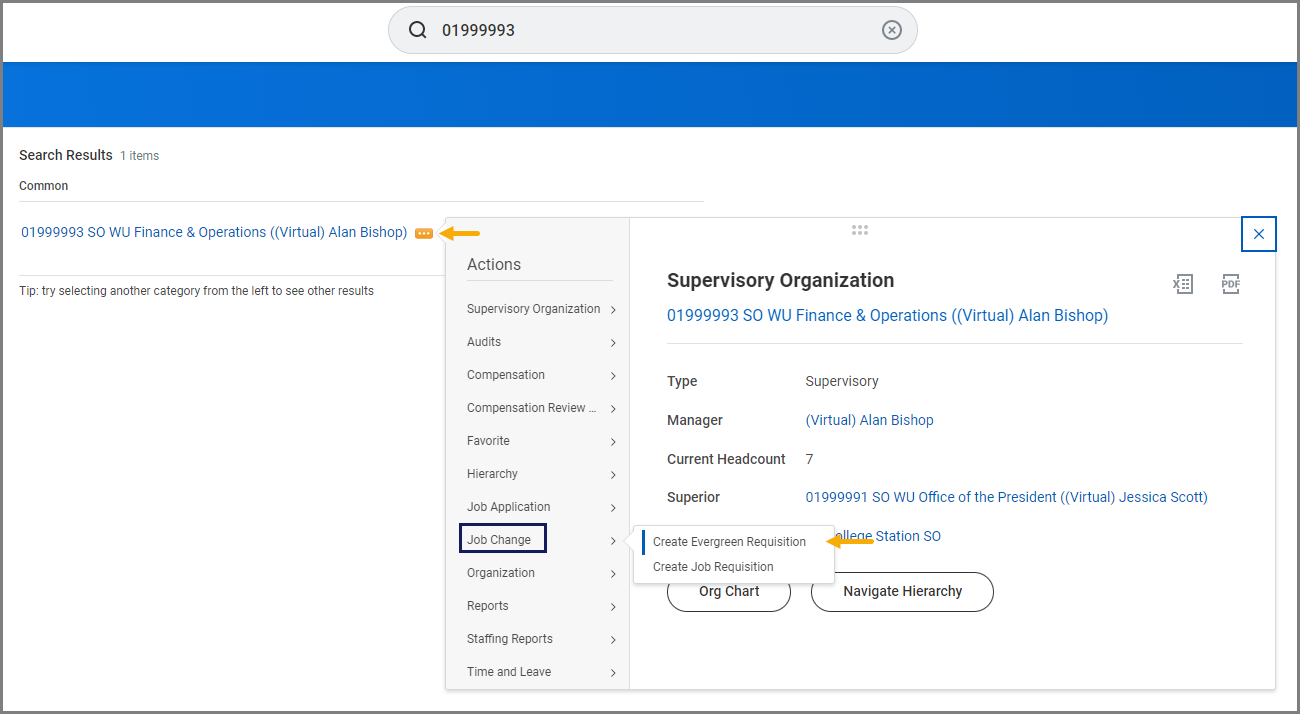Open related actions orange ellipsis icon

coord(424,233)
